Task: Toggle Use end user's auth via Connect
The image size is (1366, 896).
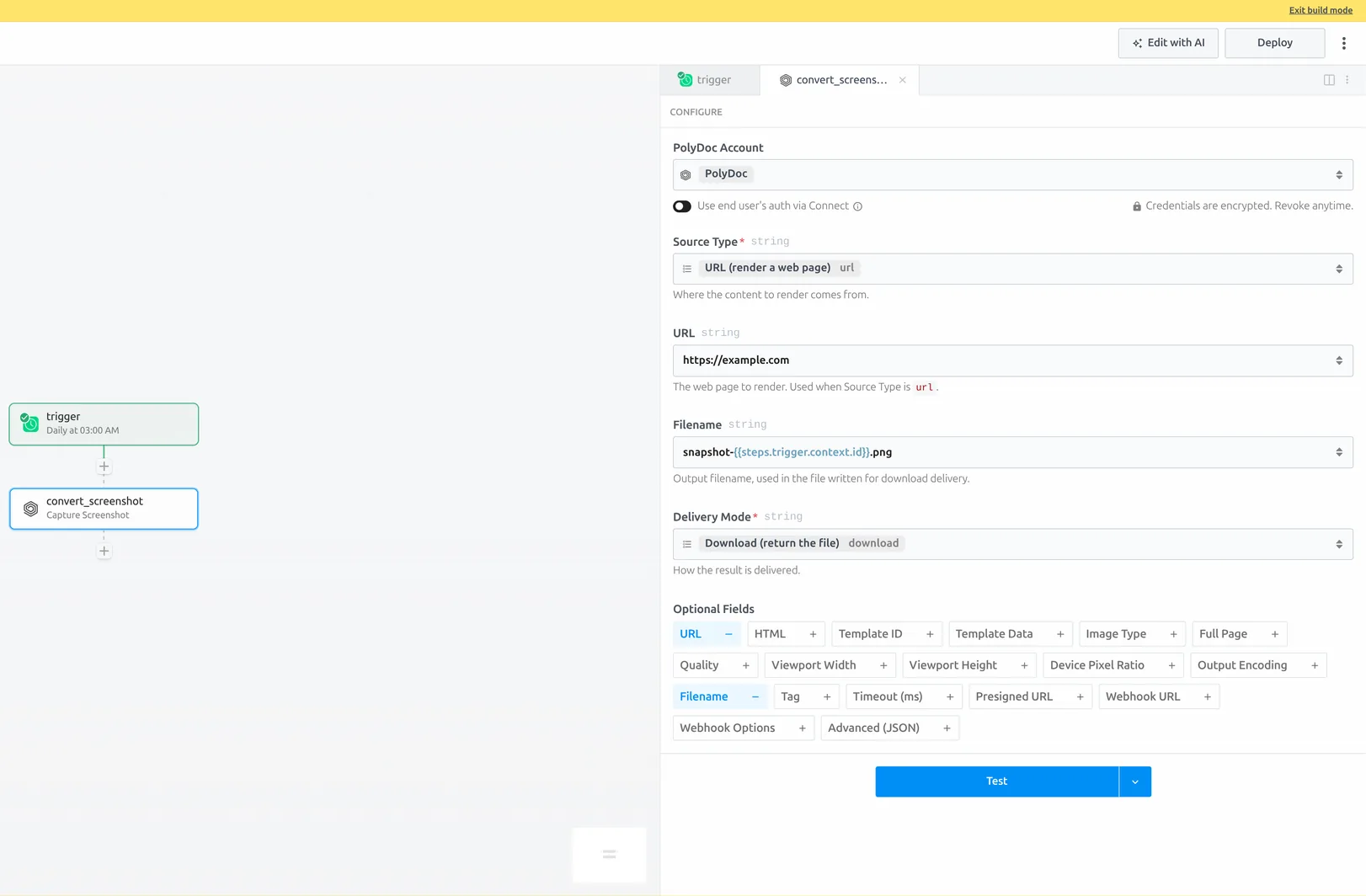Action: [x=682, y=206]
